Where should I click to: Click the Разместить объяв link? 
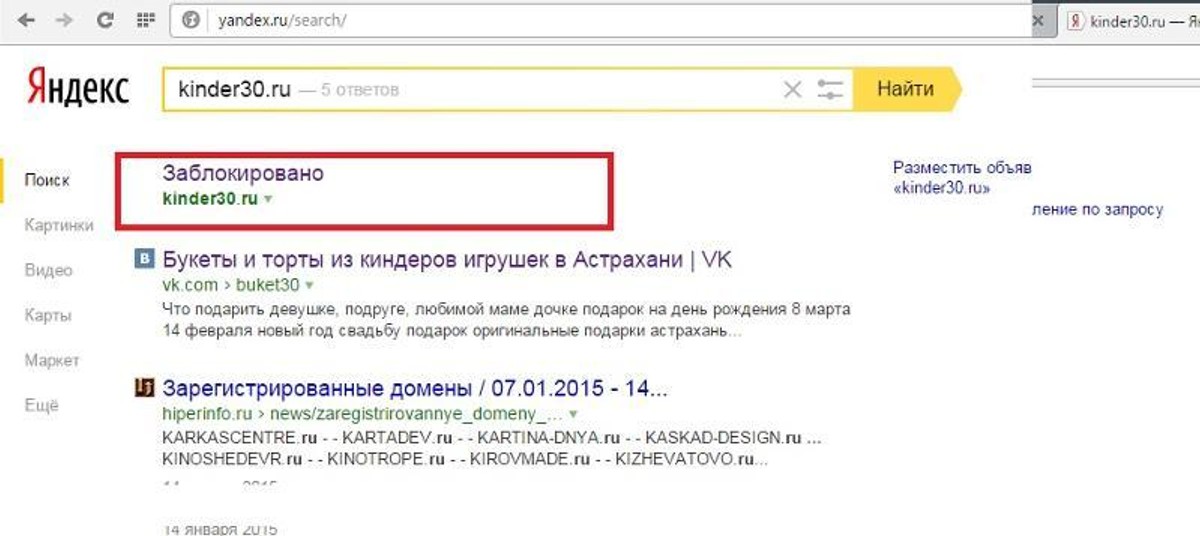962,169
